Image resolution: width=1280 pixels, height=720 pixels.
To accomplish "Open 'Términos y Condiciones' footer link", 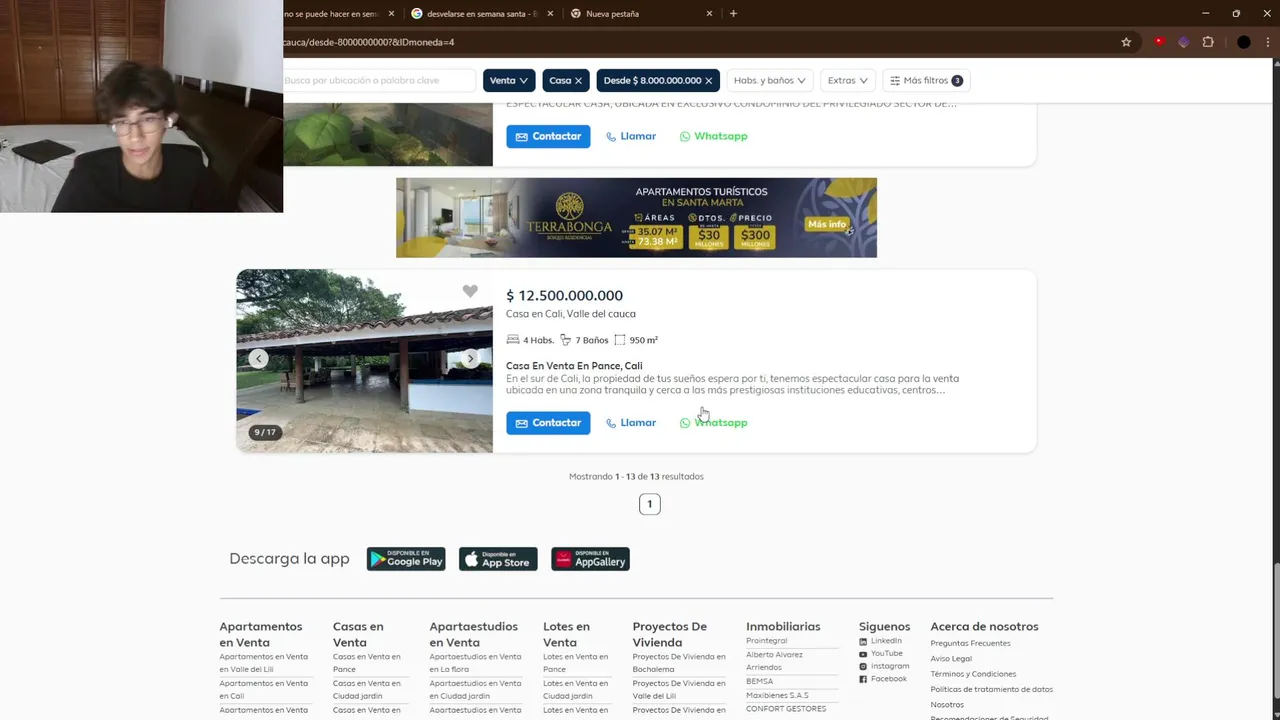I will coord(973,674).
